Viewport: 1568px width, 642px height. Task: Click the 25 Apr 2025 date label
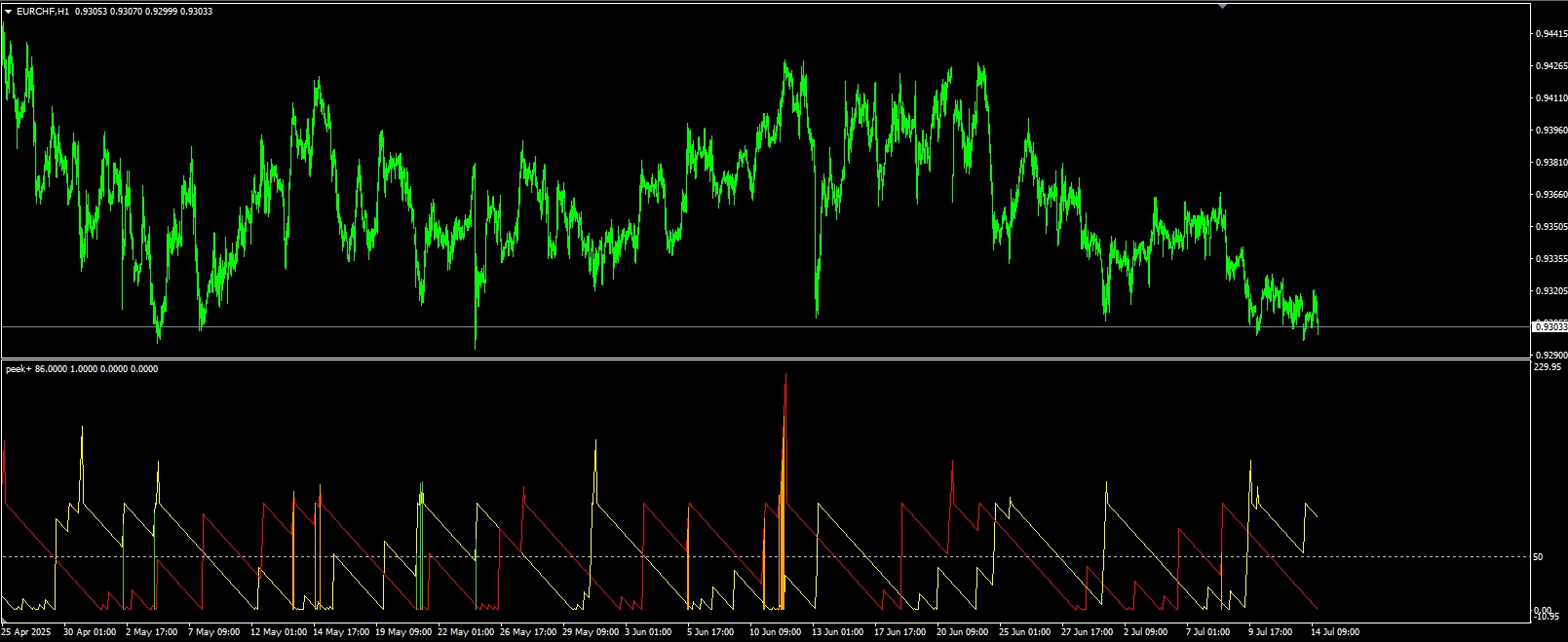click(27, 632)
